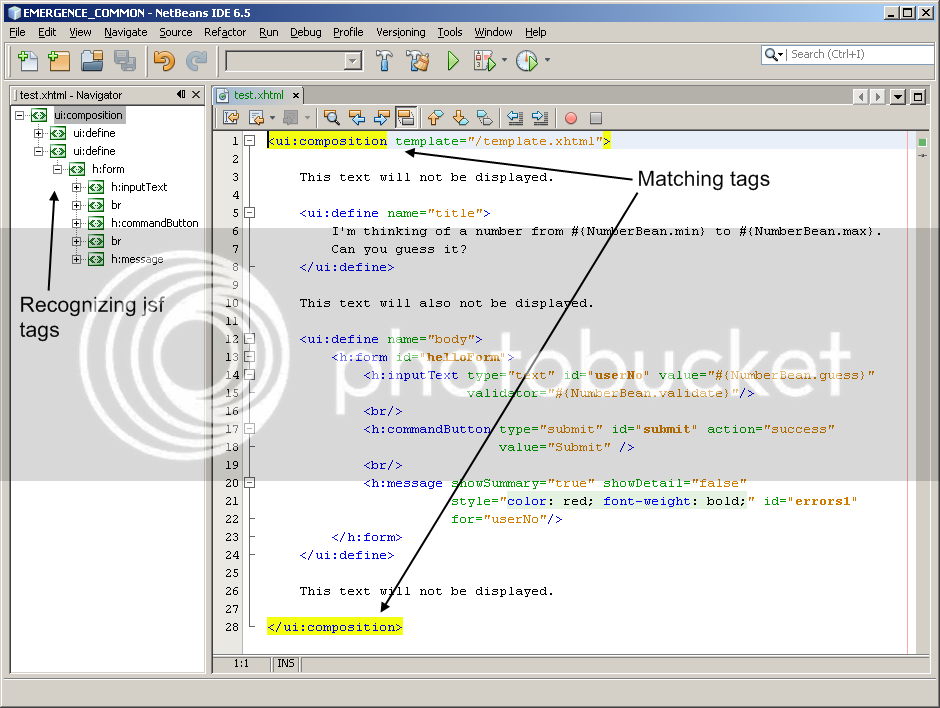Click the Save All icon
Image resolution: width=940 pixels, height=708 pixels.
click(x=125, y=61)
